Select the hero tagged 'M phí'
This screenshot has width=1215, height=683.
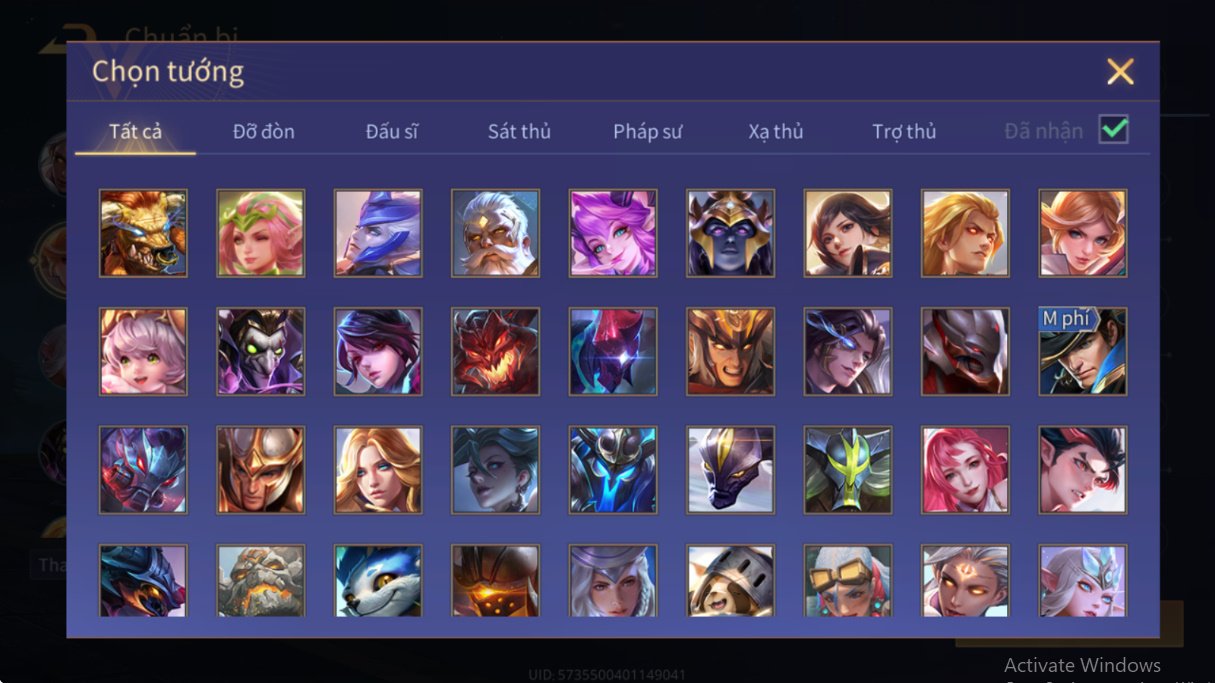pos(1083,351)
